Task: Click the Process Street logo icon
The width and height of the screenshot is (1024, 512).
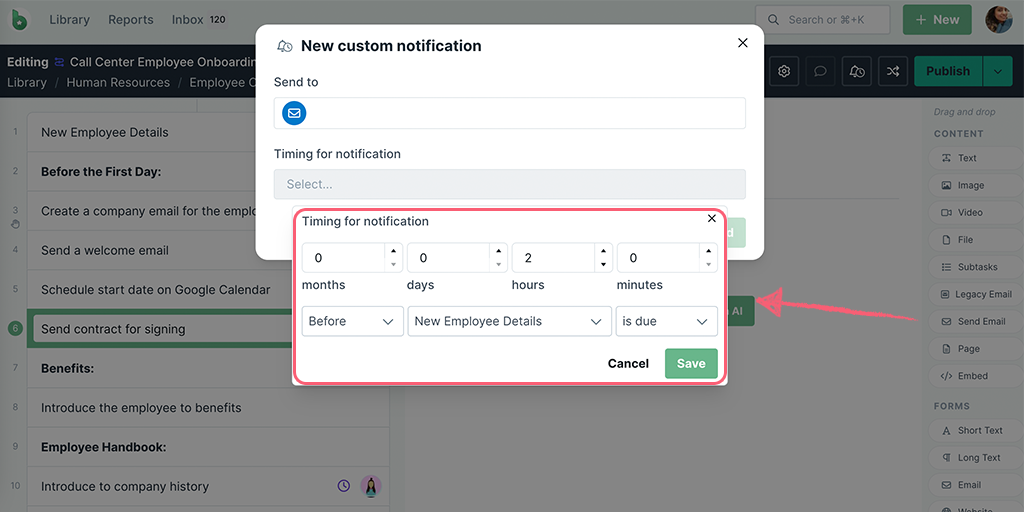Action: click(21, 19)
